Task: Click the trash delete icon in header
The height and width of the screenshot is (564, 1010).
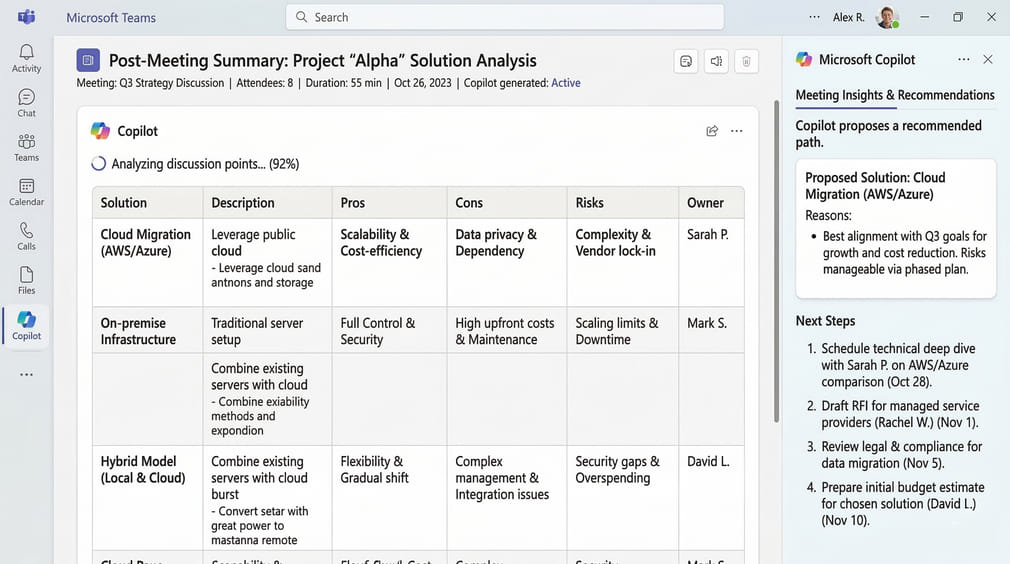Action: [x=745, y=62]
